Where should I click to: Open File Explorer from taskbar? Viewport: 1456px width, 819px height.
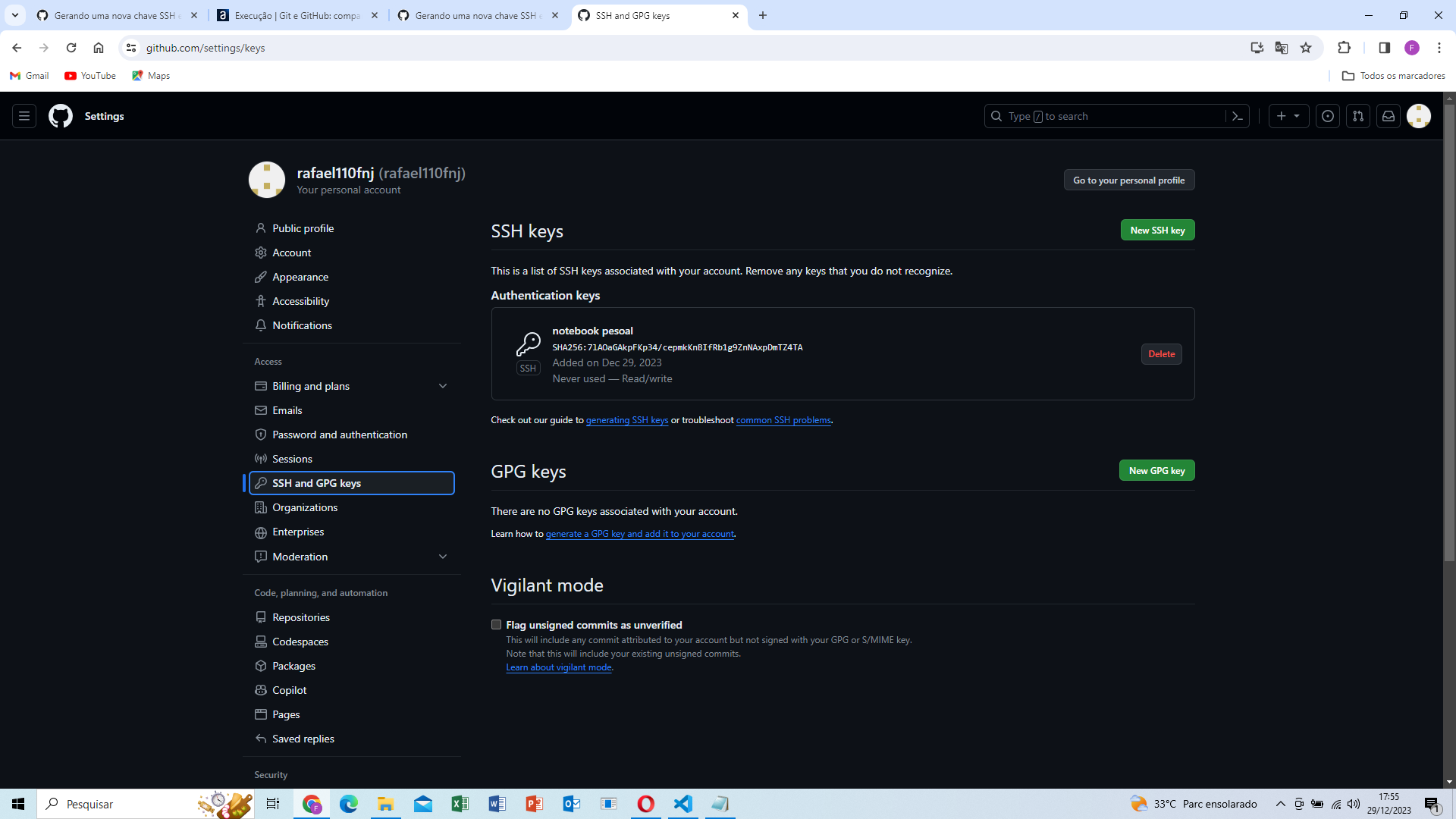(x=386, y=804)
